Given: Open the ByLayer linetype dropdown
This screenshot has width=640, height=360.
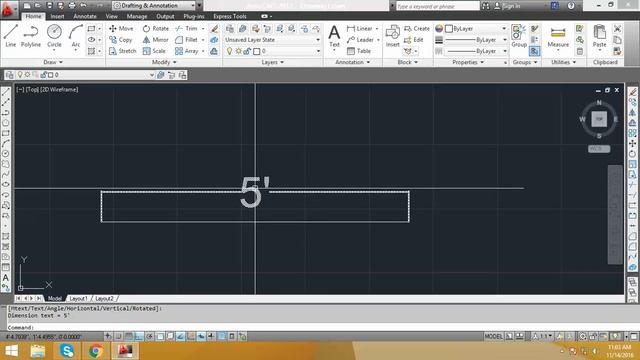Looking at the screenshot, I should 476,51.
